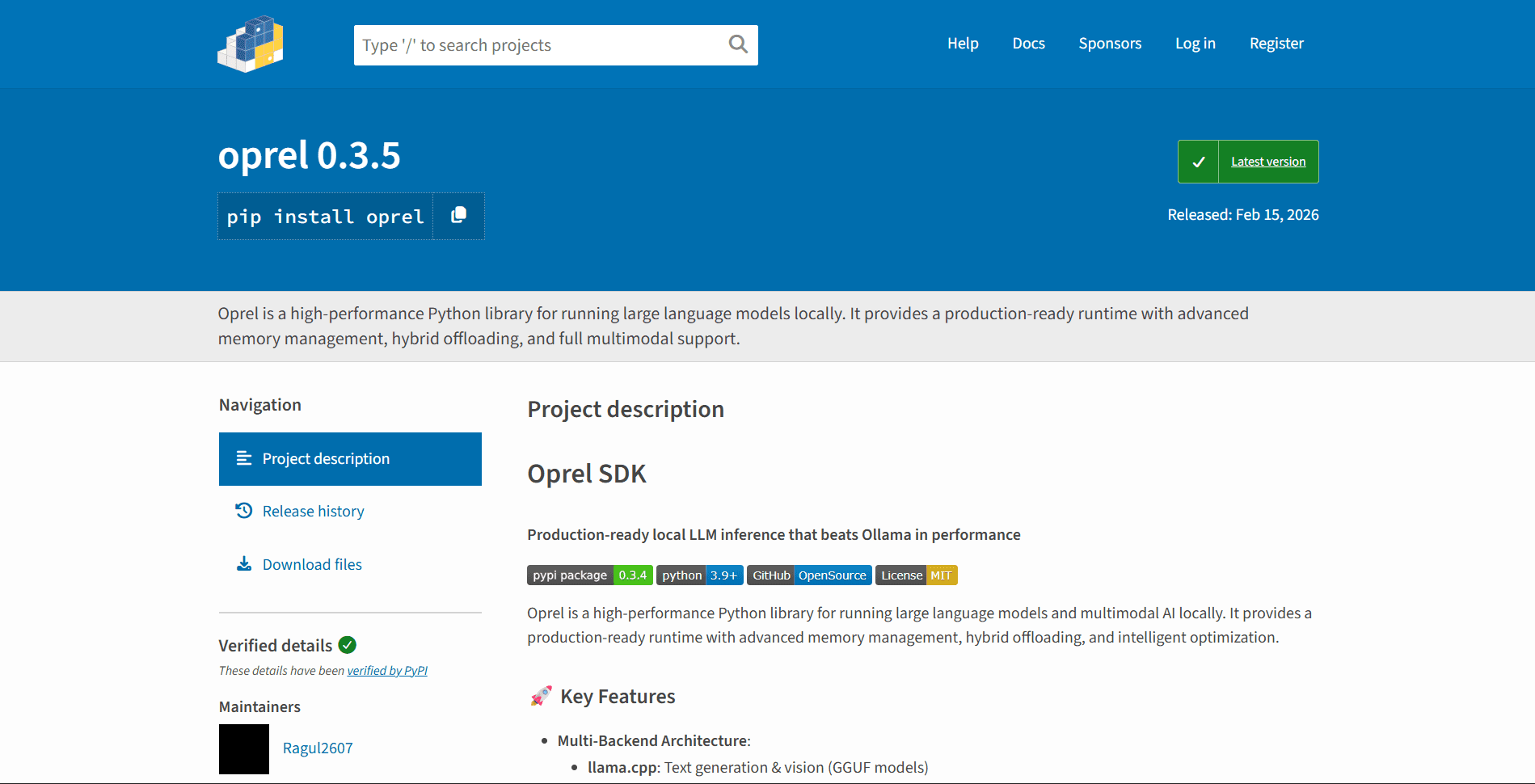Screen dimensions: 1535x784
Task: Click the green verified checkmark beside Verified details
Action: (x=347, y=645)
